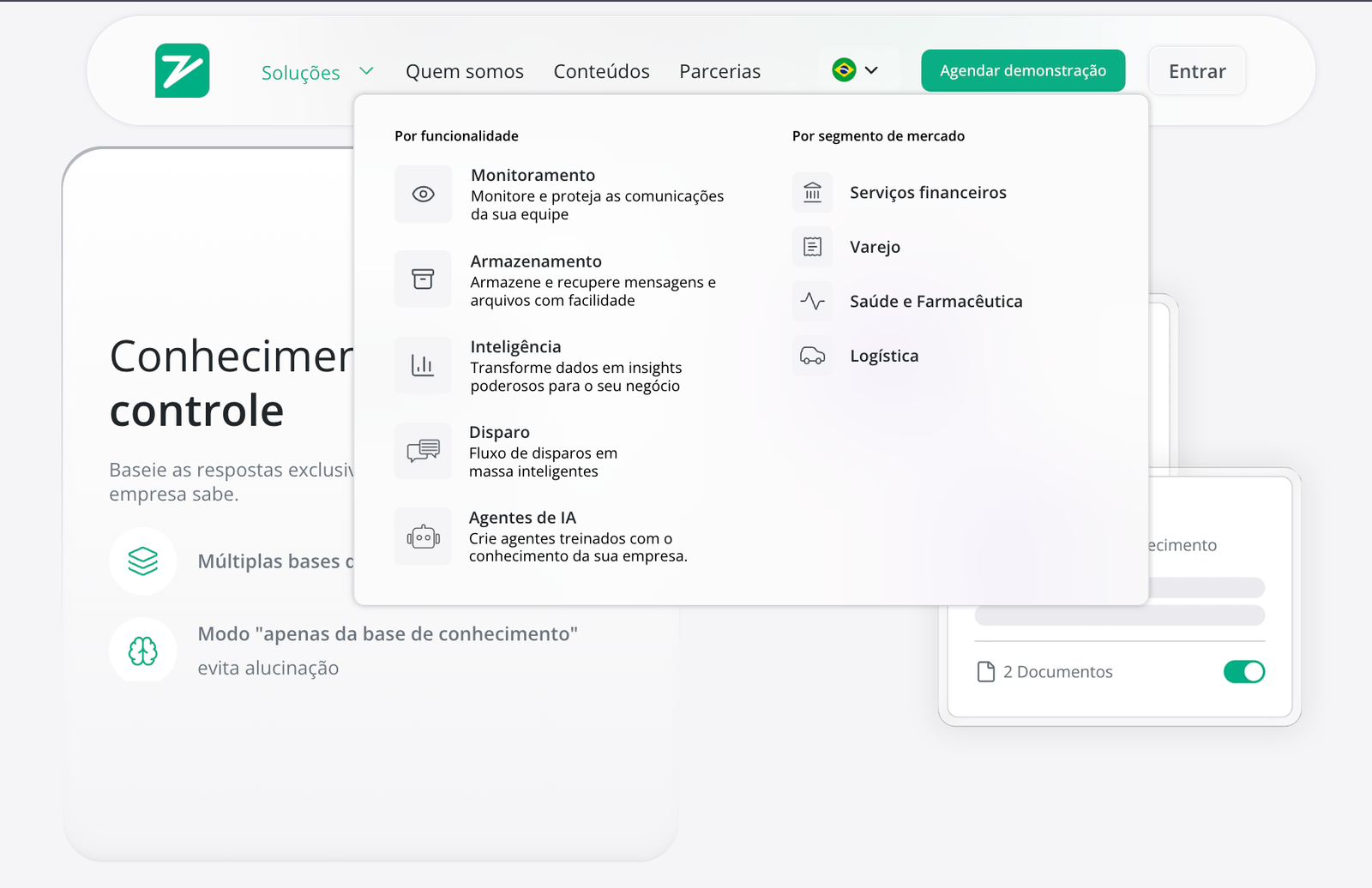Click the Brazil flag icon
The width and height of the screenshot is (1372, 888).
[x=844, y=70]
